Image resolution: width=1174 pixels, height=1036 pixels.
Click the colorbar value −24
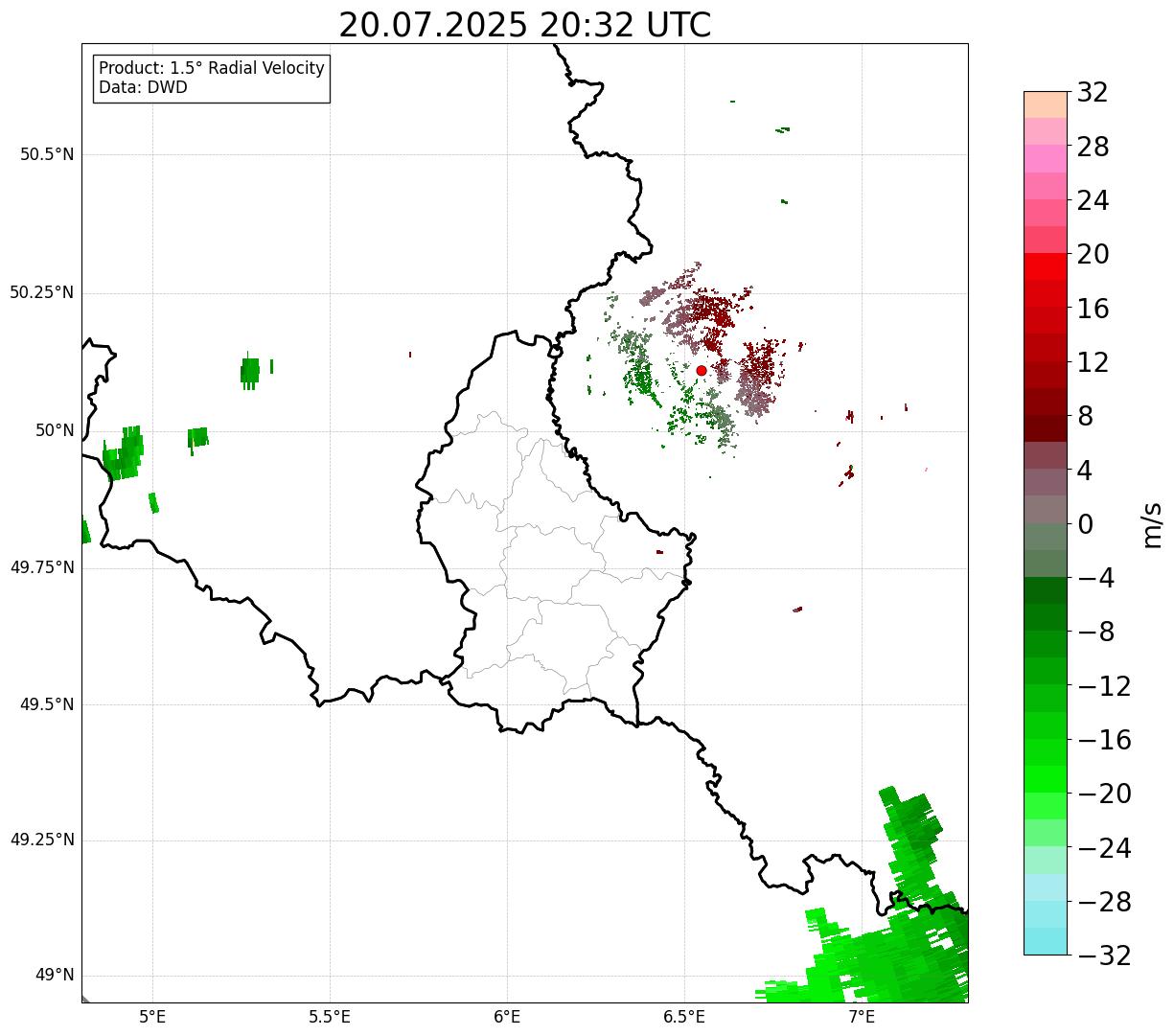coord(1104,848)
